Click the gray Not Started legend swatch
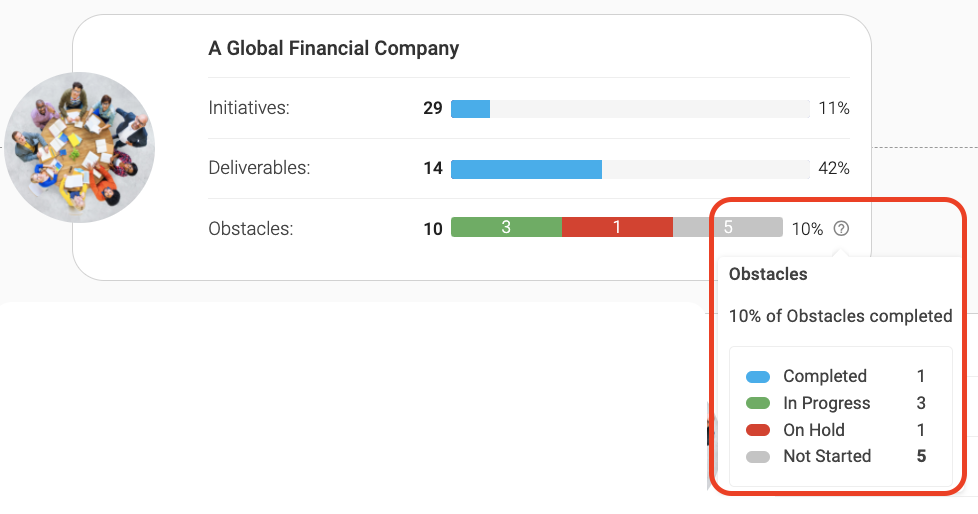This screenshot has width=978, height=514. click(x=758, y=457)
